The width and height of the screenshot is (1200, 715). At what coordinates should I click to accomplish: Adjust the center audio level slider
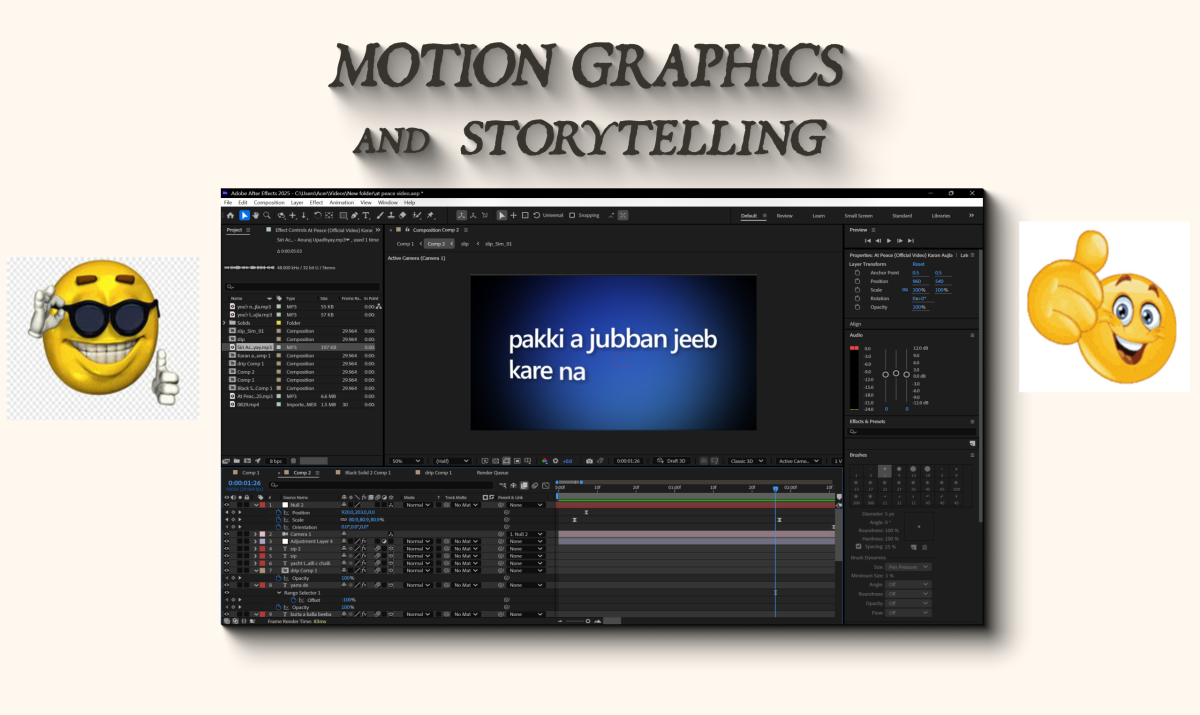[x=896, y=374]
